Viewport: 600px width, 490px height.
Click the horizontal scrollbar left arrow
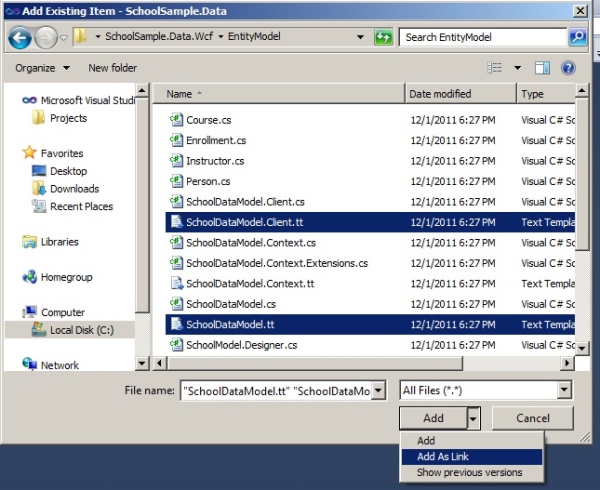click(x=160, y=363)
